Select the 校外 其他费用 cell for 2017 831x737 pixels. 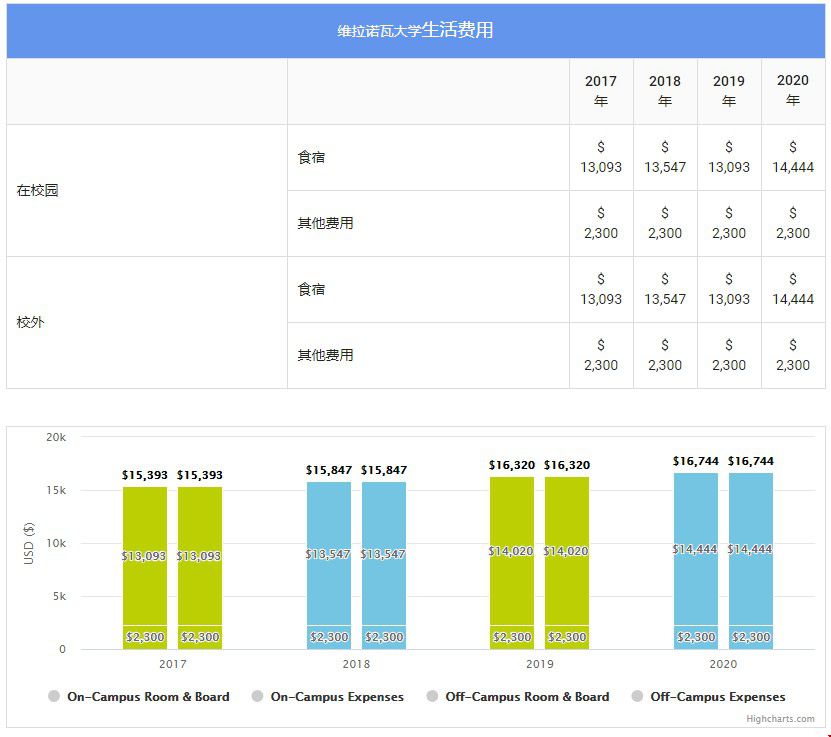[601, 356]
